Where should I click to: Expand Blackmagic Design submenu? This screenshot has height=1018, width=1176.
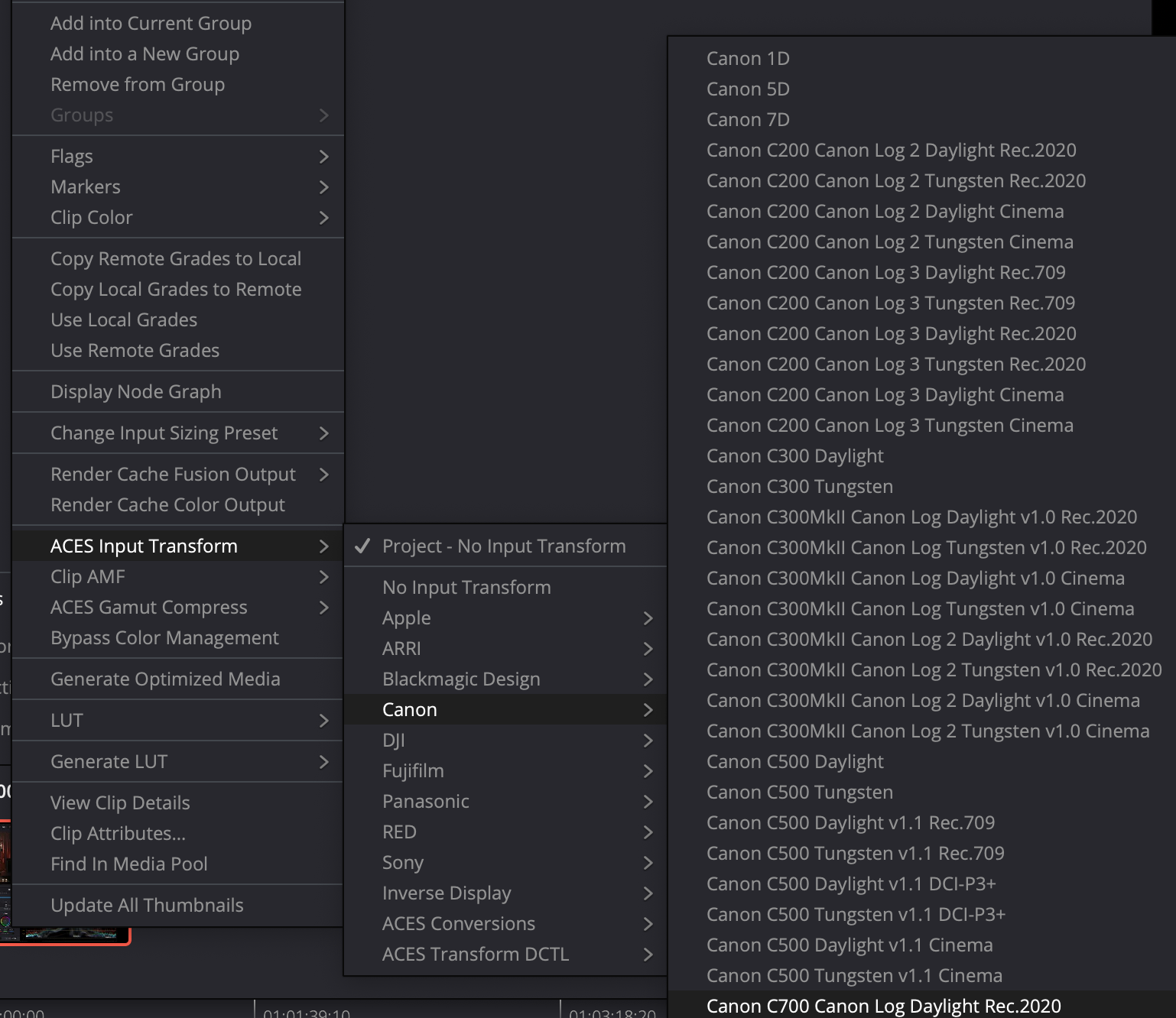point(505,679)
